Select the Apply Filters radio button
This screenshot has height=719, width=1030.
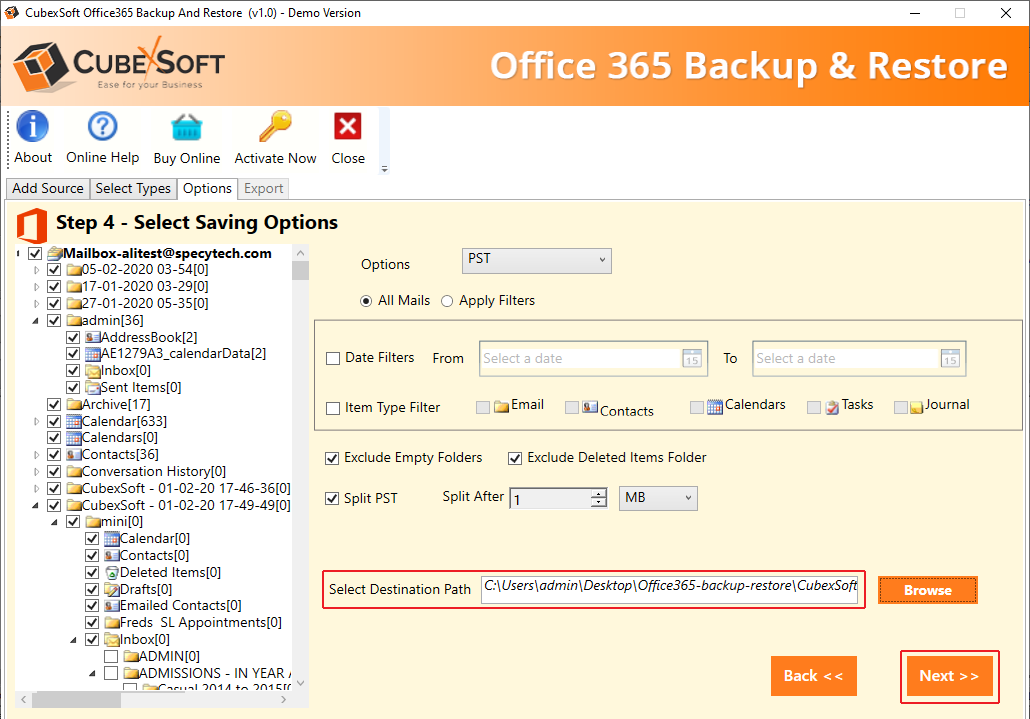pyautogui.click(x=447, y=301)
